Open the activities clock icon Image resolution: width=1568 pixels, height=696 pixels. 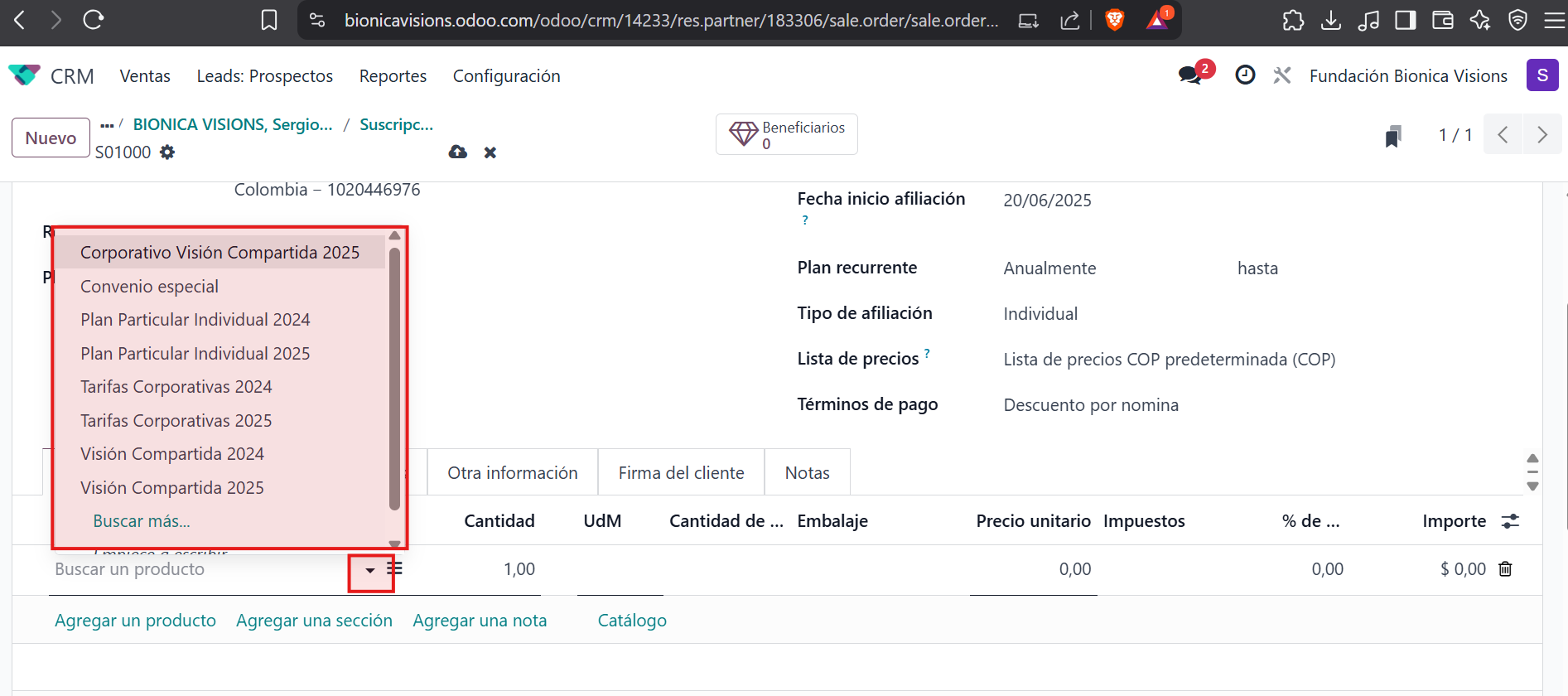1244,75
